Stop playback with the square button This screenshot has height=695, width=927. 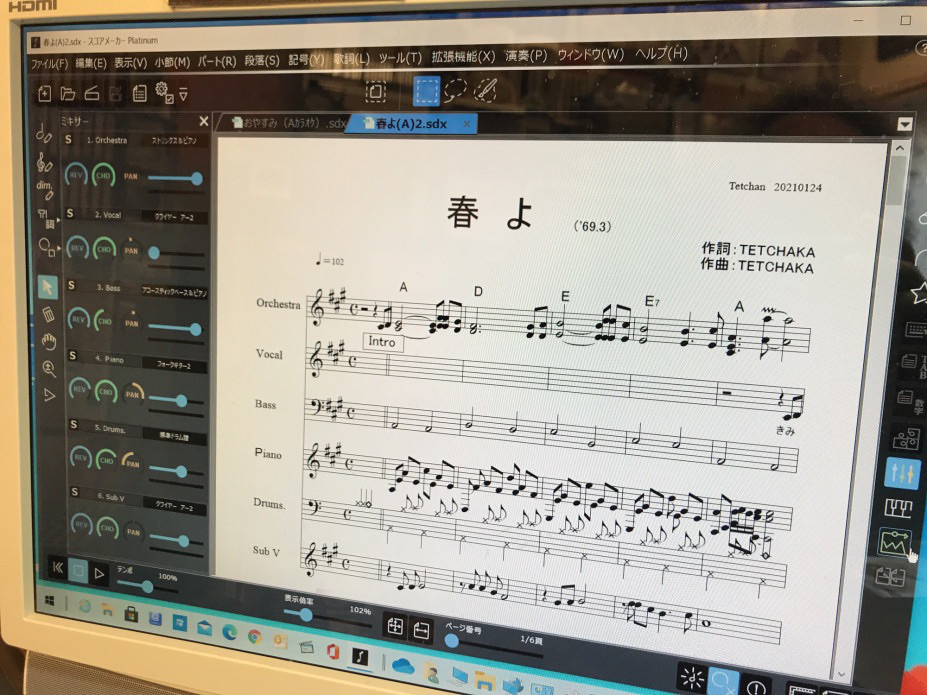[77, 570]
